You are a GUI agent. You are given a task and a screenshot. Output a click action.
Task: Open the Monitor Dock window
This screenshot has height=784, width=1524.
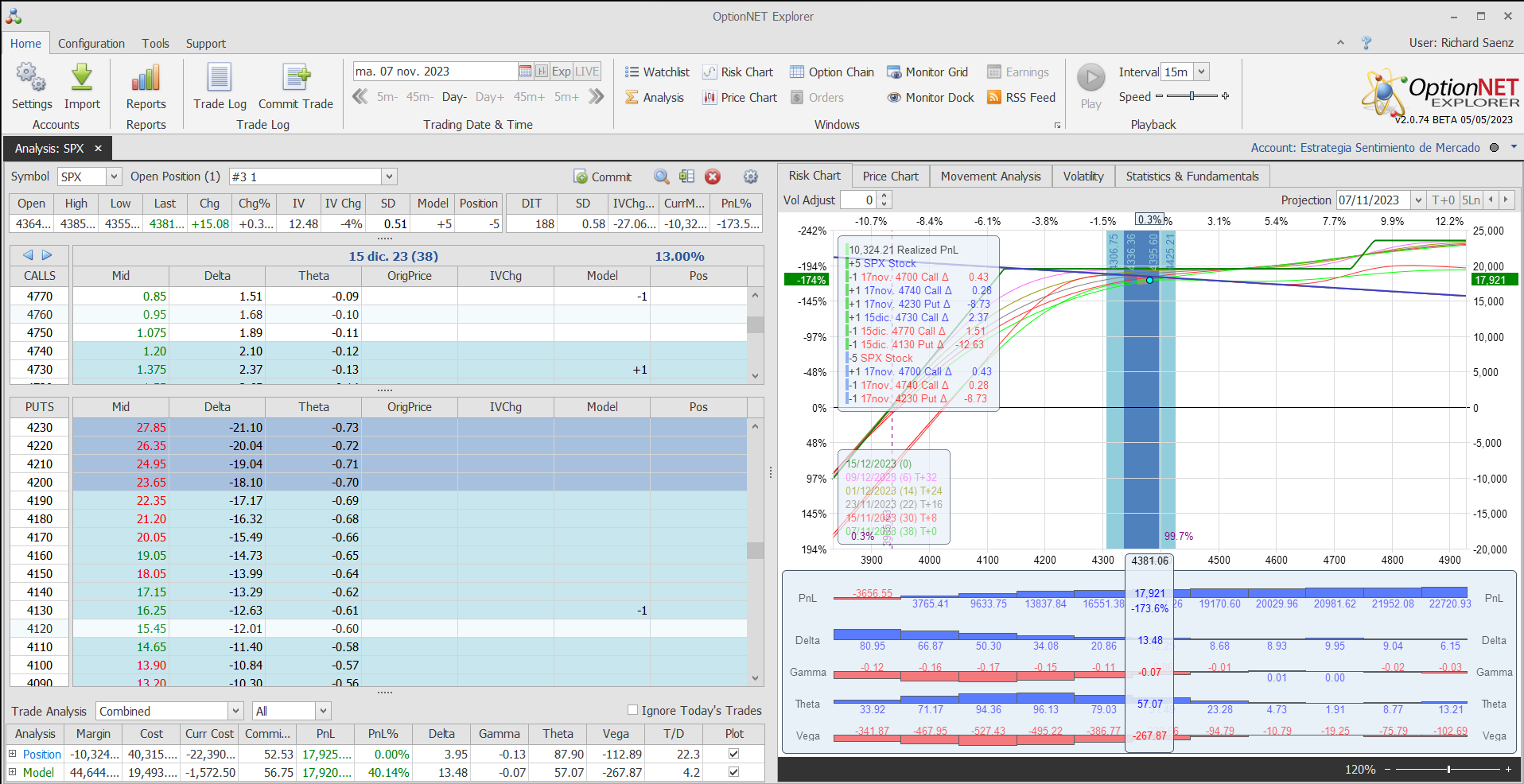coord(931,97)
